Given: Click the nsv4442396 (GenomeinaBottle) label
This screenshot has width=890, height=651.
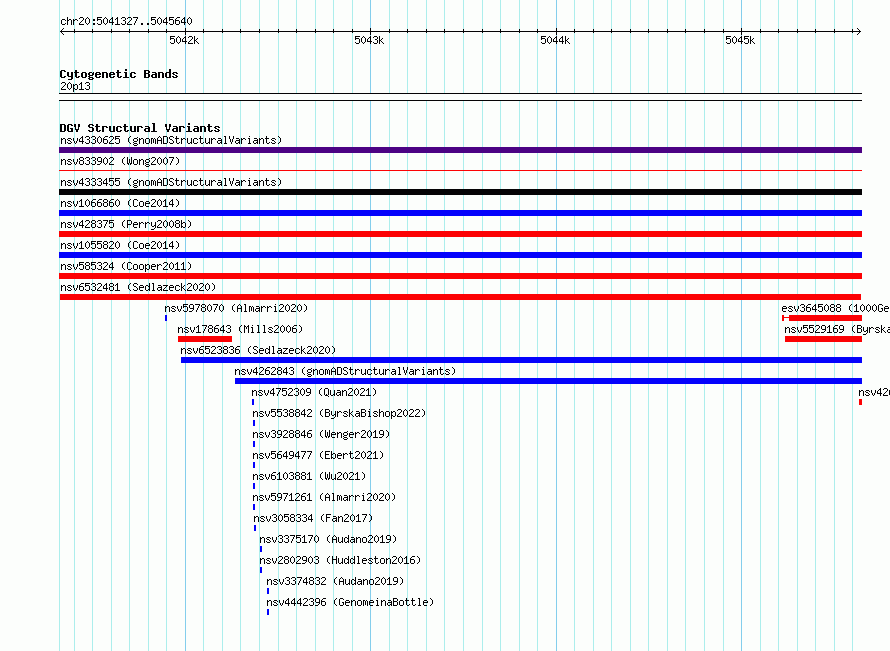Looking at the screenshot, I should pos(350,602).
